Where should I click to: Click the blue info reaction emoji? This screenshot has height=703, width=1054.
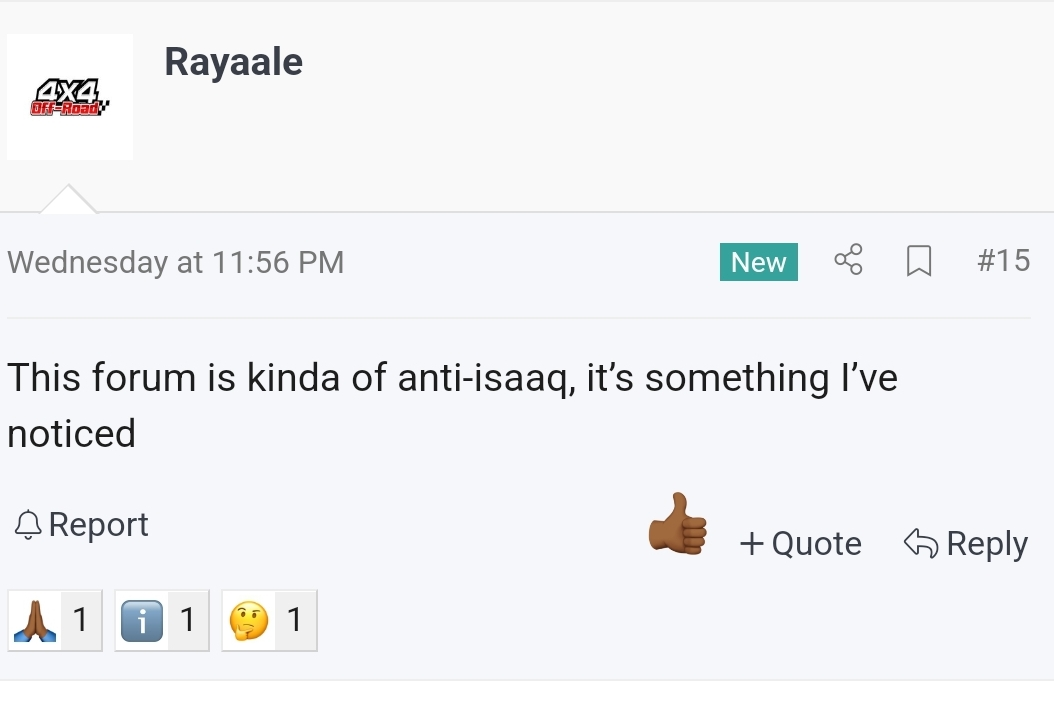(x=141, y=622)
